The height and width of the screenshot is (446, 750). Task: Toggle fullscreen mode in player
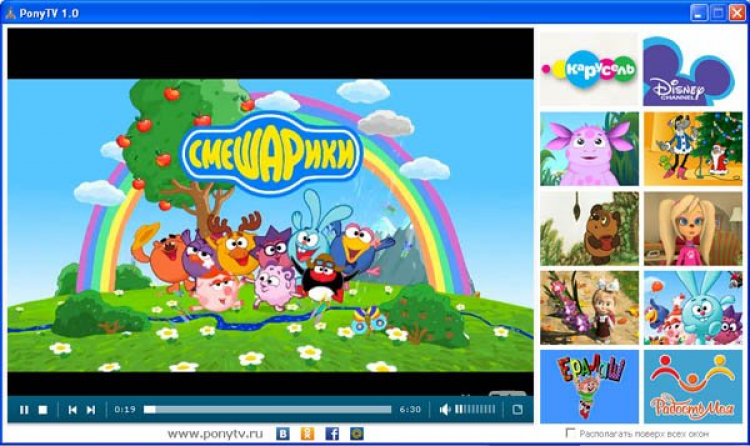click(x=517, y=410)
